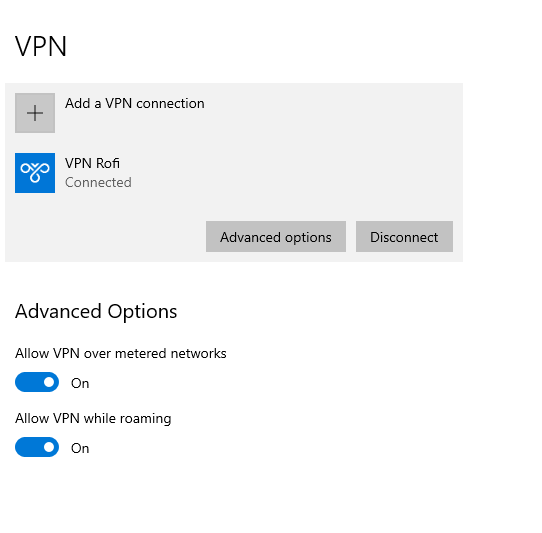
Task: Click On label beside metered networks toggle
Action: point(80,383)
